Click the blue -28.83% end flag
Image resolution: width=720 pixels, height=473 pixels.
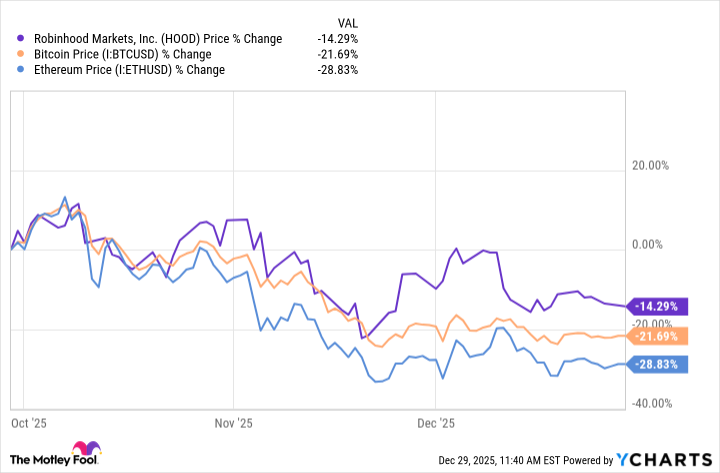(x=664, y=364)
